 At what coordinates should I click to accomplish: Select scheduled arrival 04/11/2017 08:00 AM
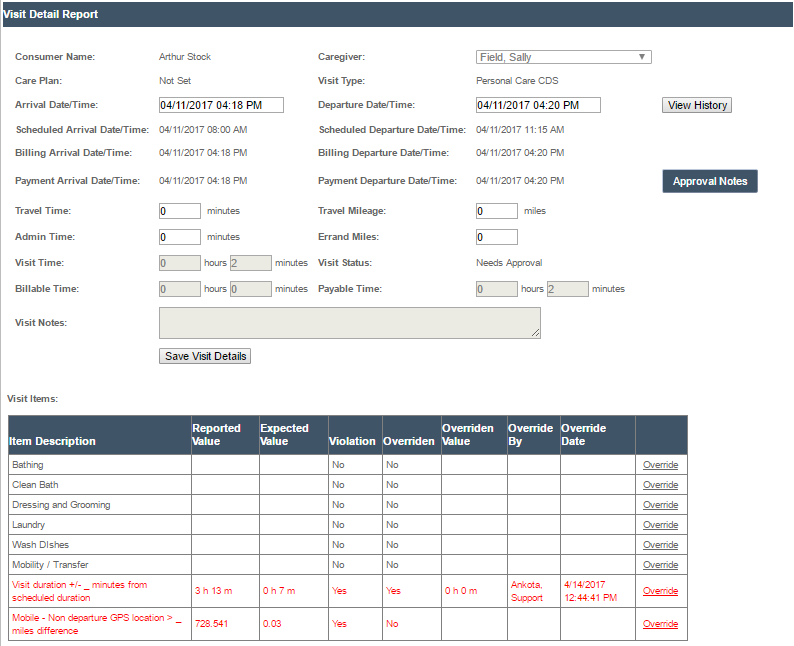point(203,130)
